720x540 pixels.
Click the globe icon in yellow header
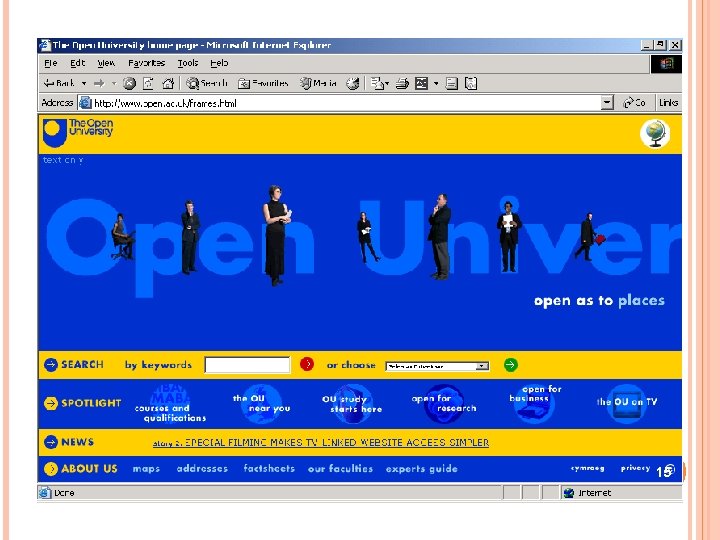(655, 134)
